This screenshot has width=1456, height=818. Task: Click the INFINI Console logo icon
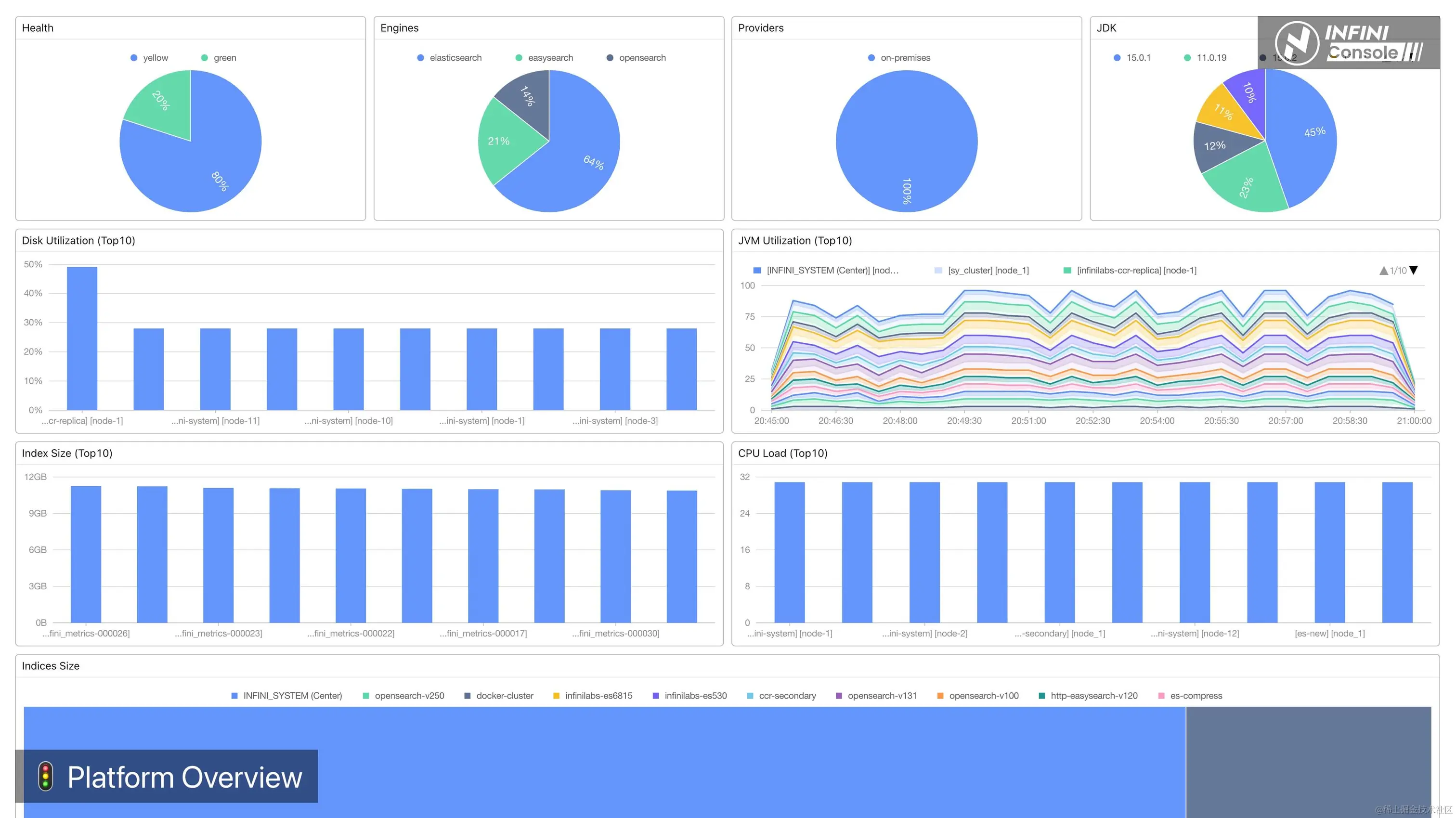pos(1297,43)
